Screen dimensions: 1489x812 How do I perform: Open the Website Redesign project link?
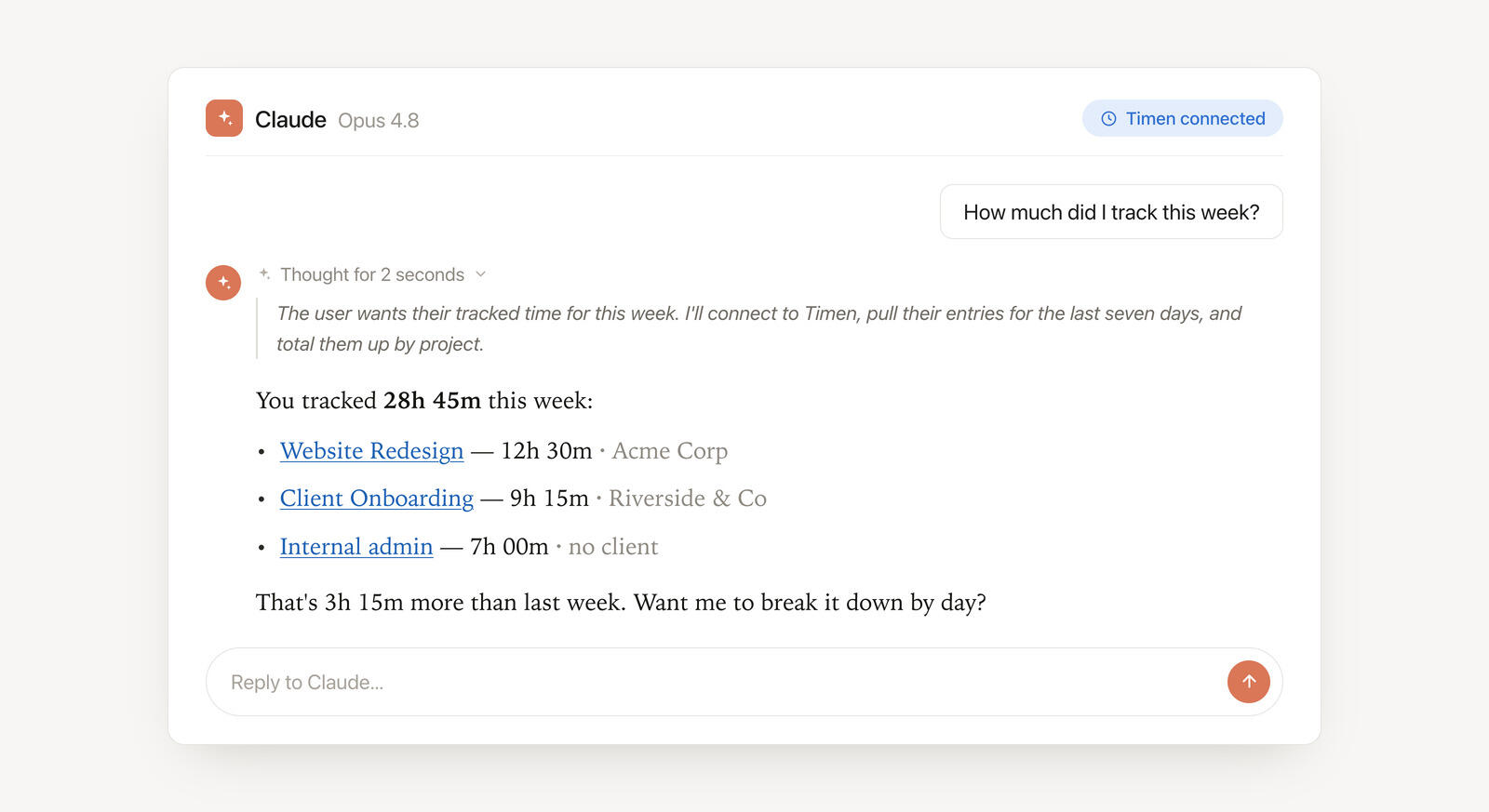[x=371, y=451]
